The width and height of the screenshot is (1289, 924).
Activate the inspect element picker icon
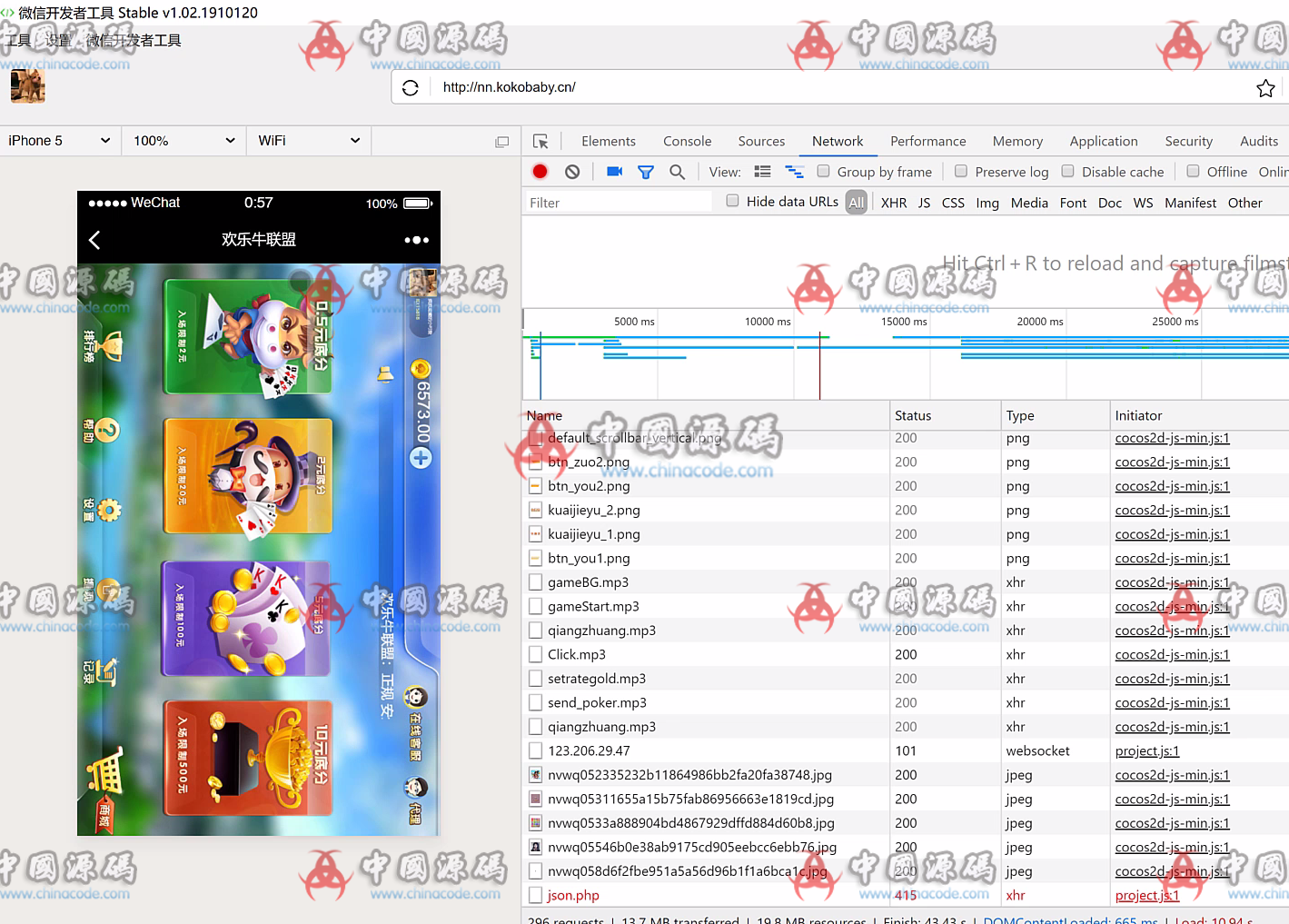(540, 142)
